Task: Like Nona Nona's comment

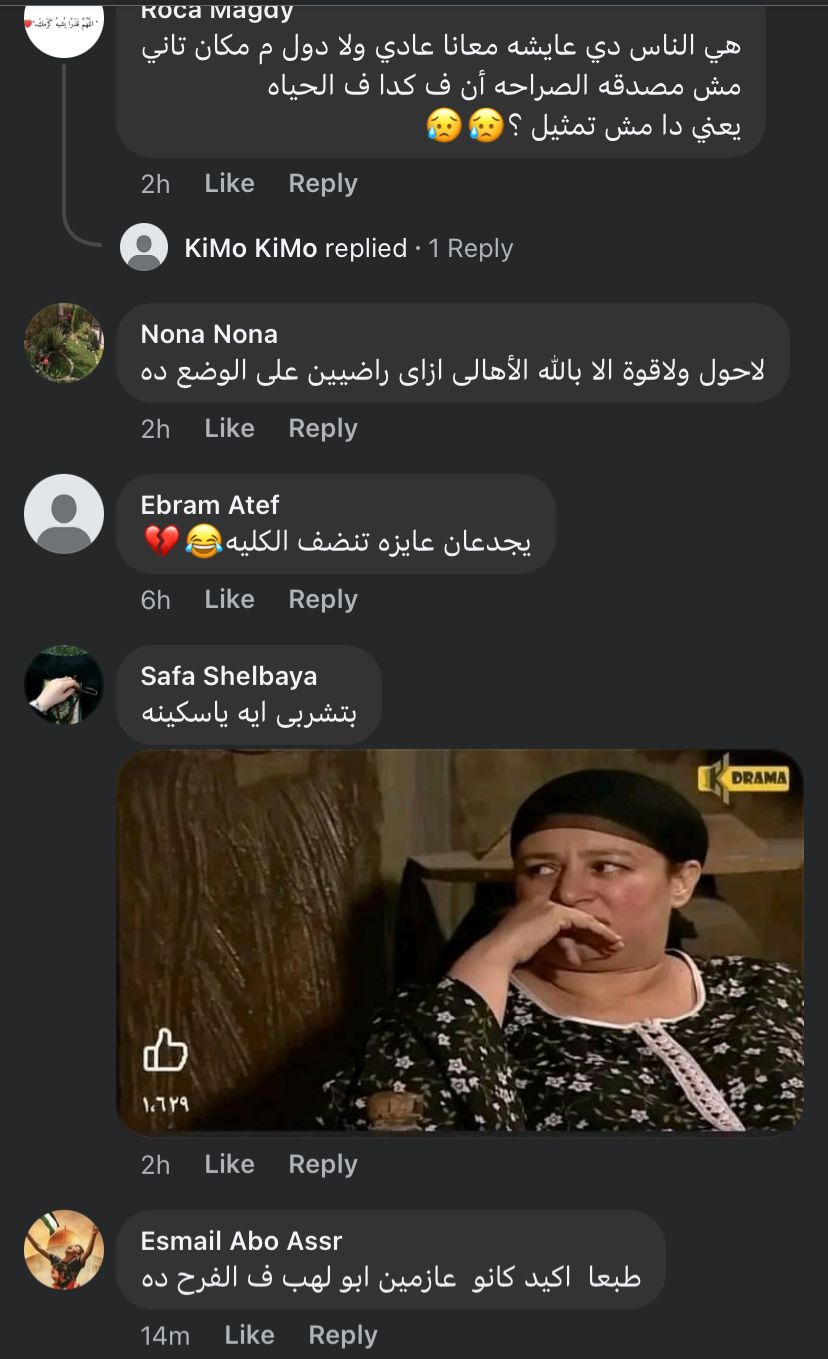Action: 229,428
